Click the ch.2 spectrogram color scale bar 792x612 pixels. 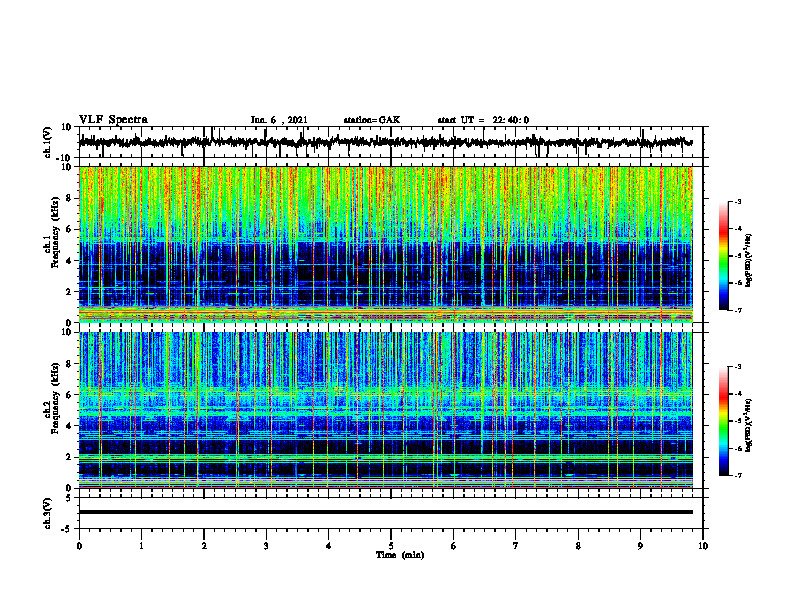723,421
